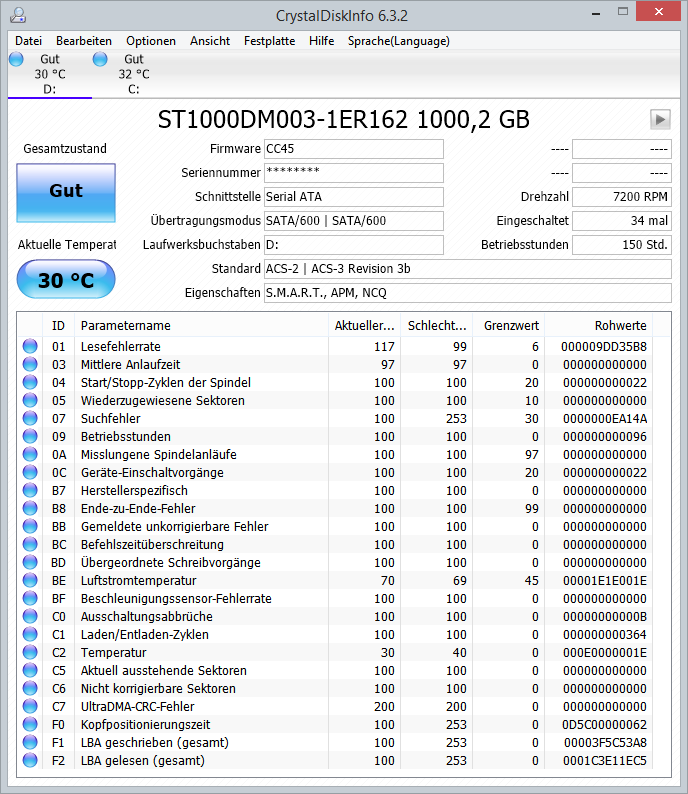
Task: Click status orb for Mittlere Anlaufzeit row
Action: (30, 364)
